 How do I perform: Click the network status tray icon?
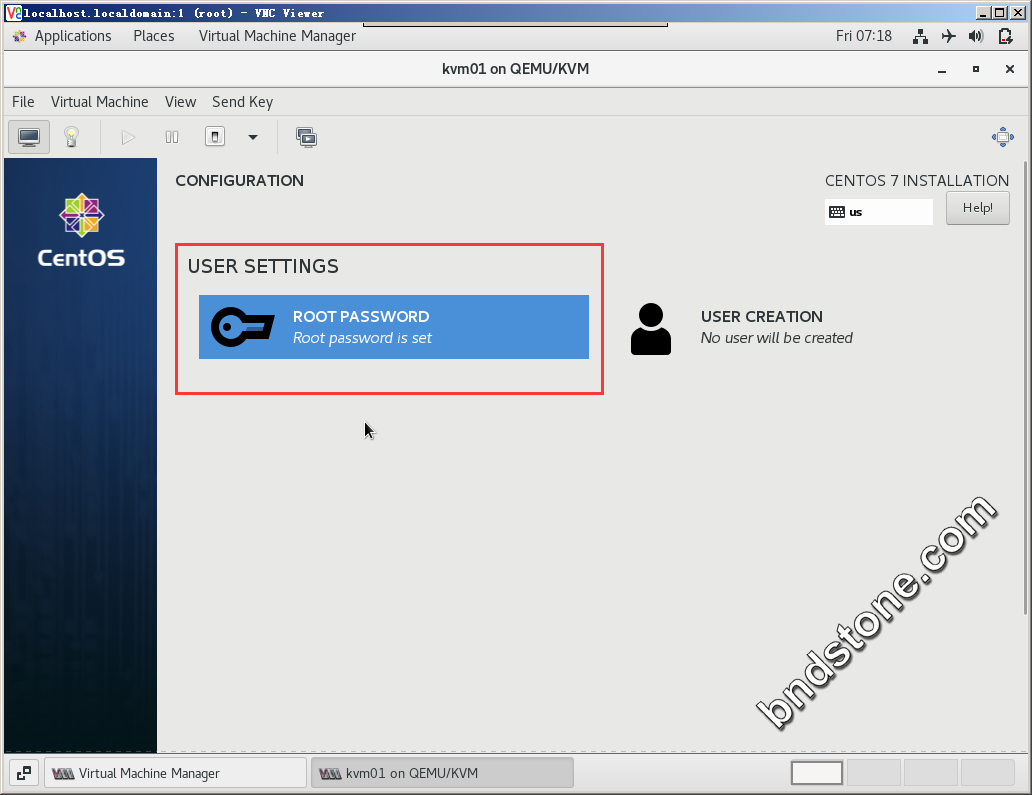coord(920,36)
